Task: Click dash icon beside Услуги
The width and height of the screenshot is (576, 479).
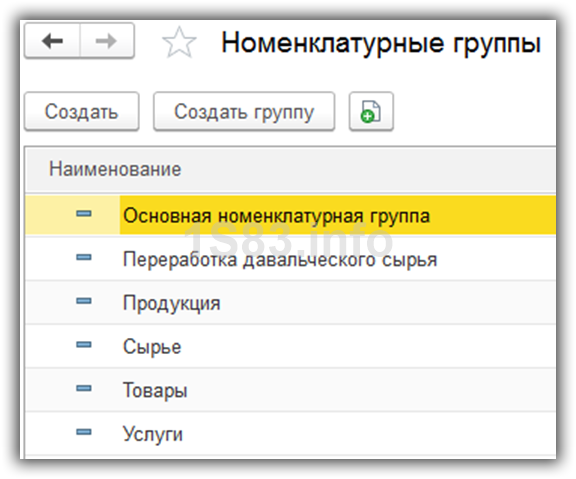Action: (84, 432)
